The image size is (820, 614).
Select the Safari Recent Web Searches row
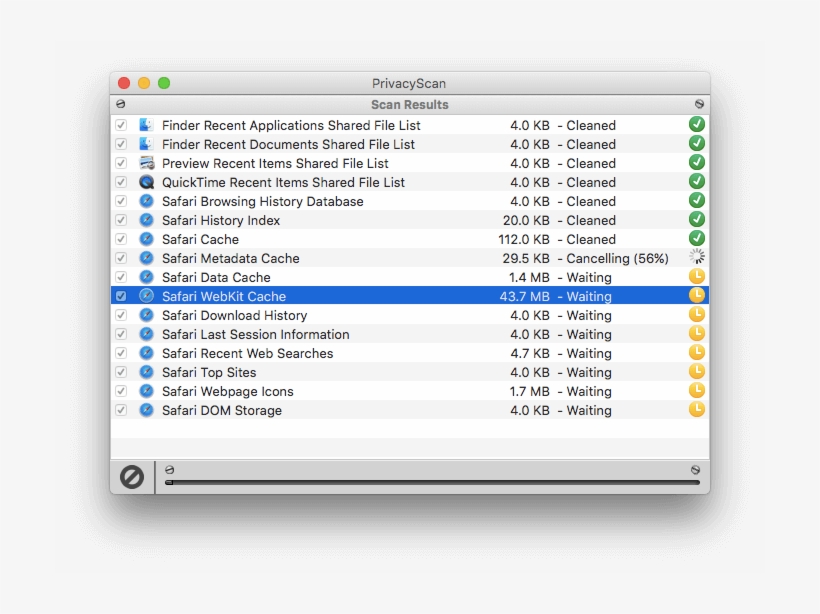(x=409, y=353)
